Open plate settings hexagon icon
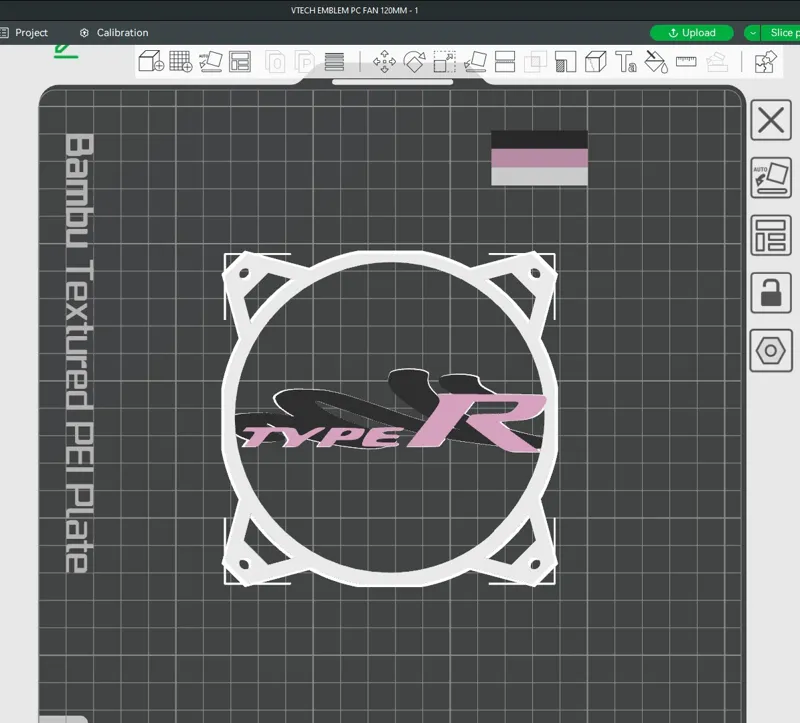This screenshot has height=723, width=800. (x=771, y=351)
